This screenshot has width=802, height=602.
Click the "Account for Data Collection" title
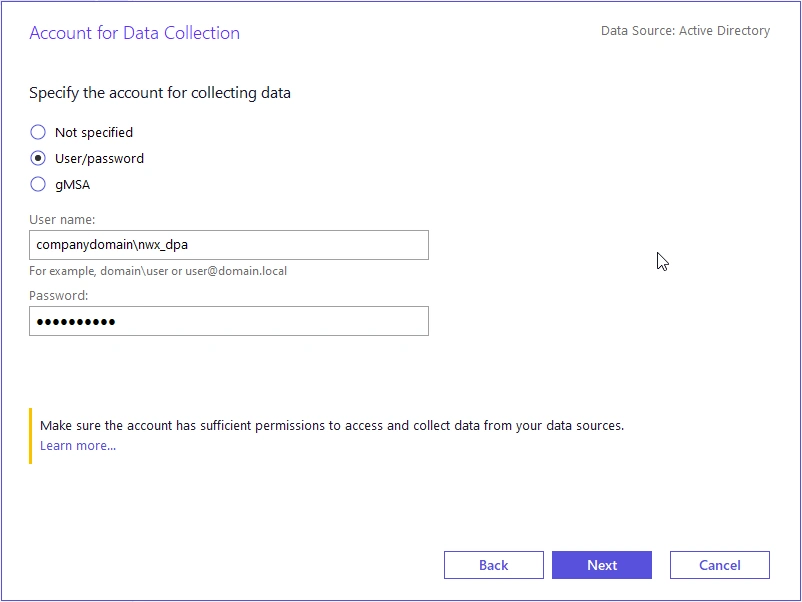[x=134, y=33]
